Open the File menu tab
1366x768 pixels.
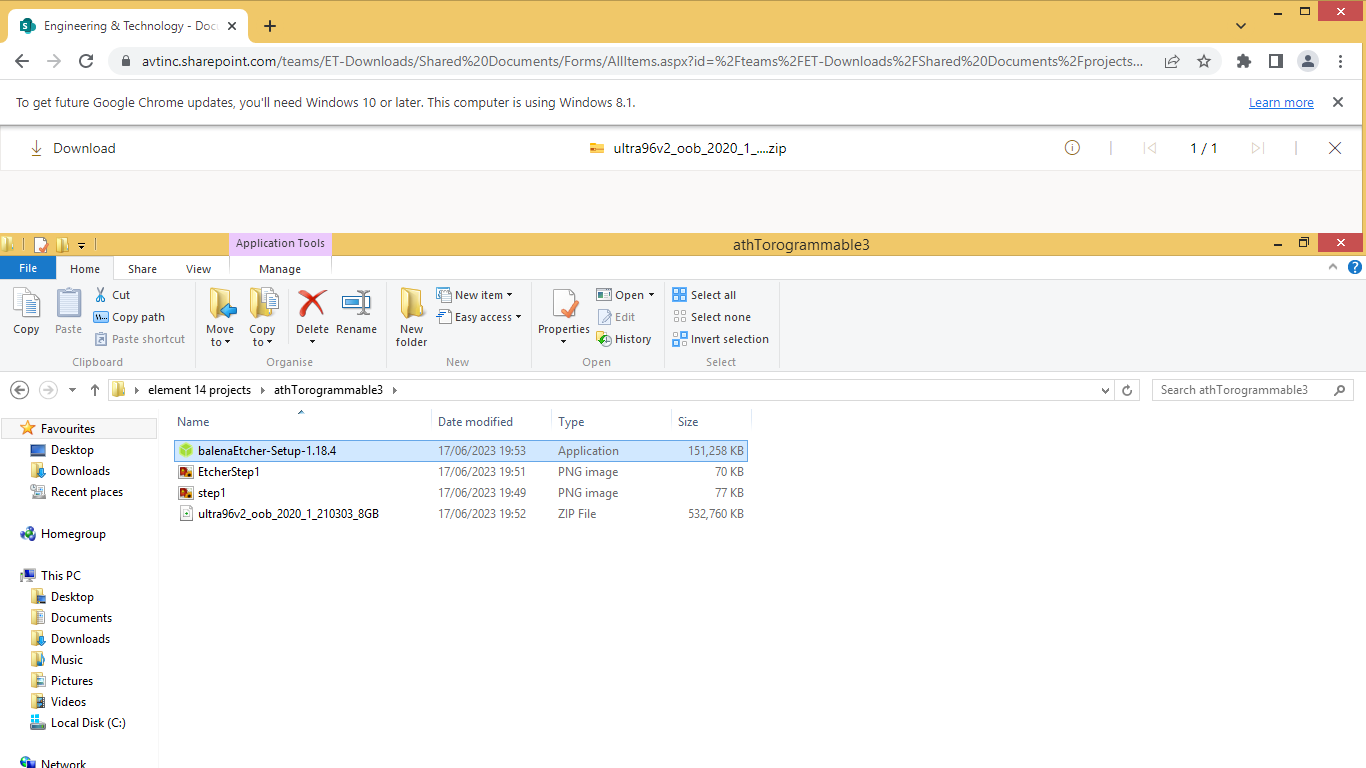click(28, 268)
